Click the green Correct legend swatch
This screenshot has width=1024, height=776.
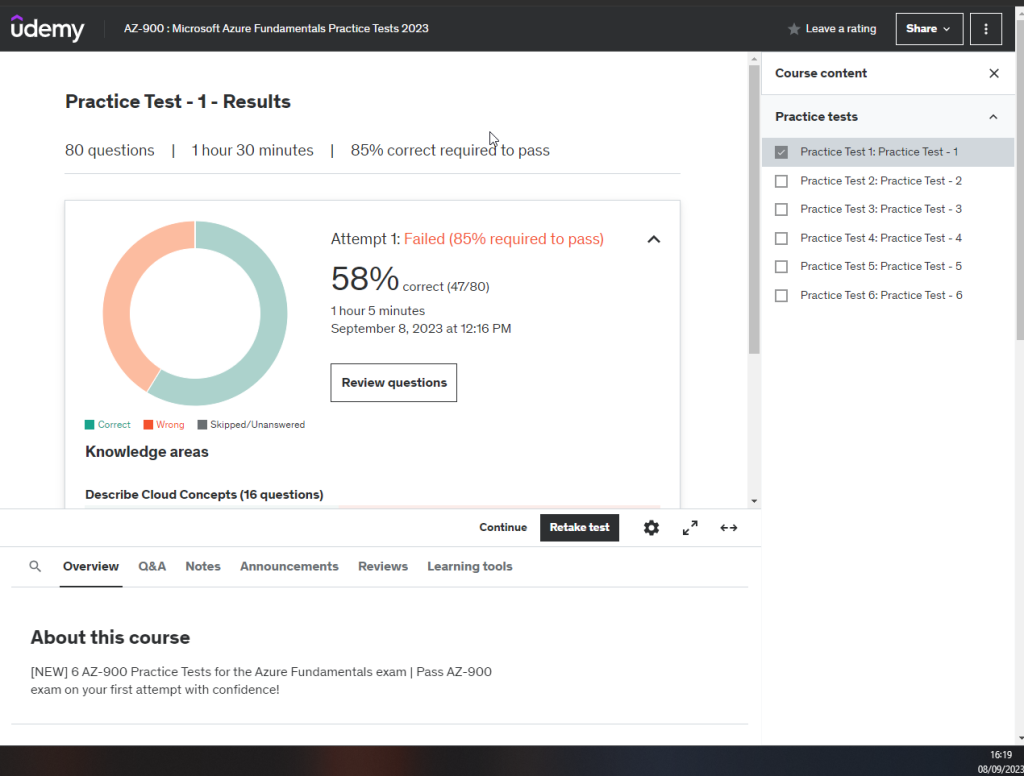click(89, 425)
